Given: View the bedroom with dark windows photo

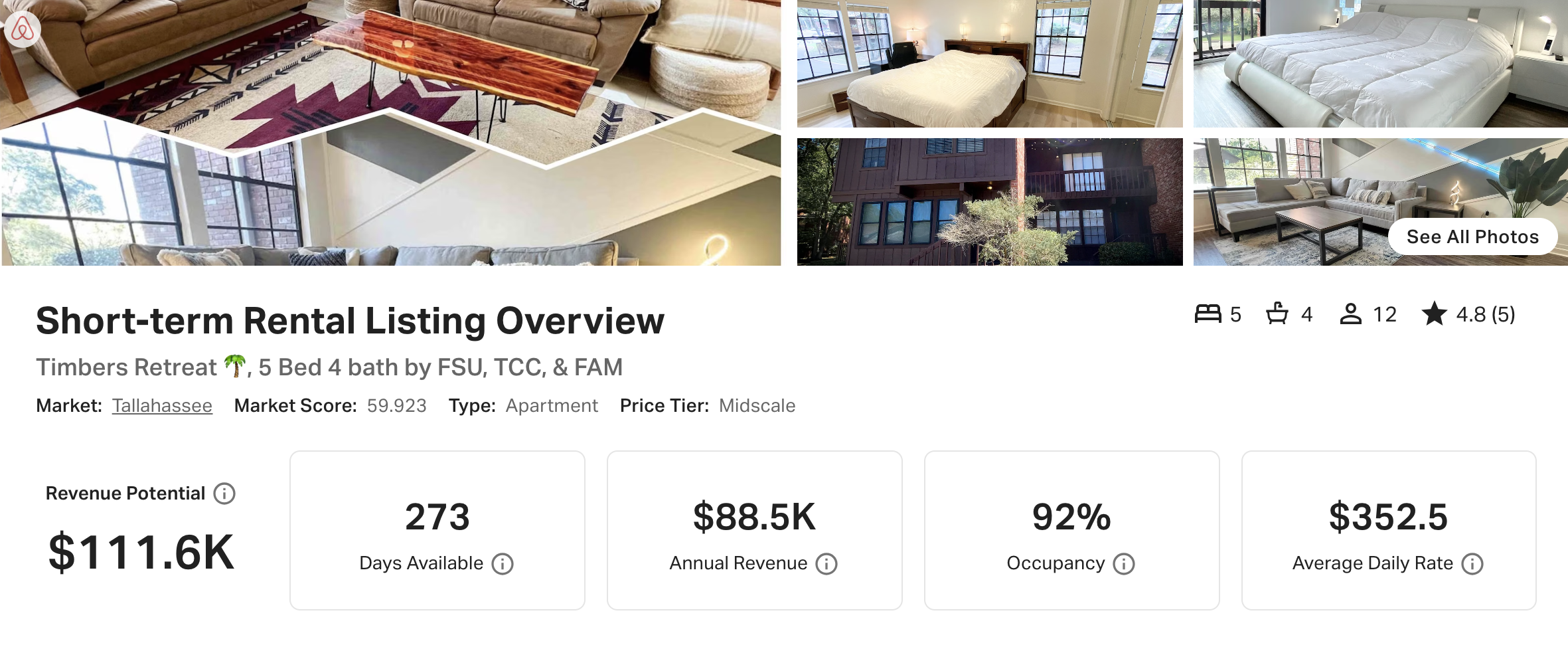Looking at the screenshot, I should pos(990,64).
